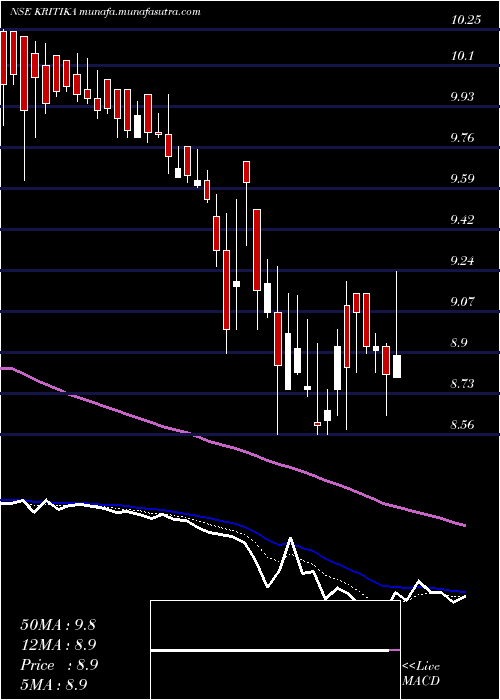The width and height of the screenshot is (500, 700).
Task: Click the pink 50MA line end point
Action: pos(465,525)
